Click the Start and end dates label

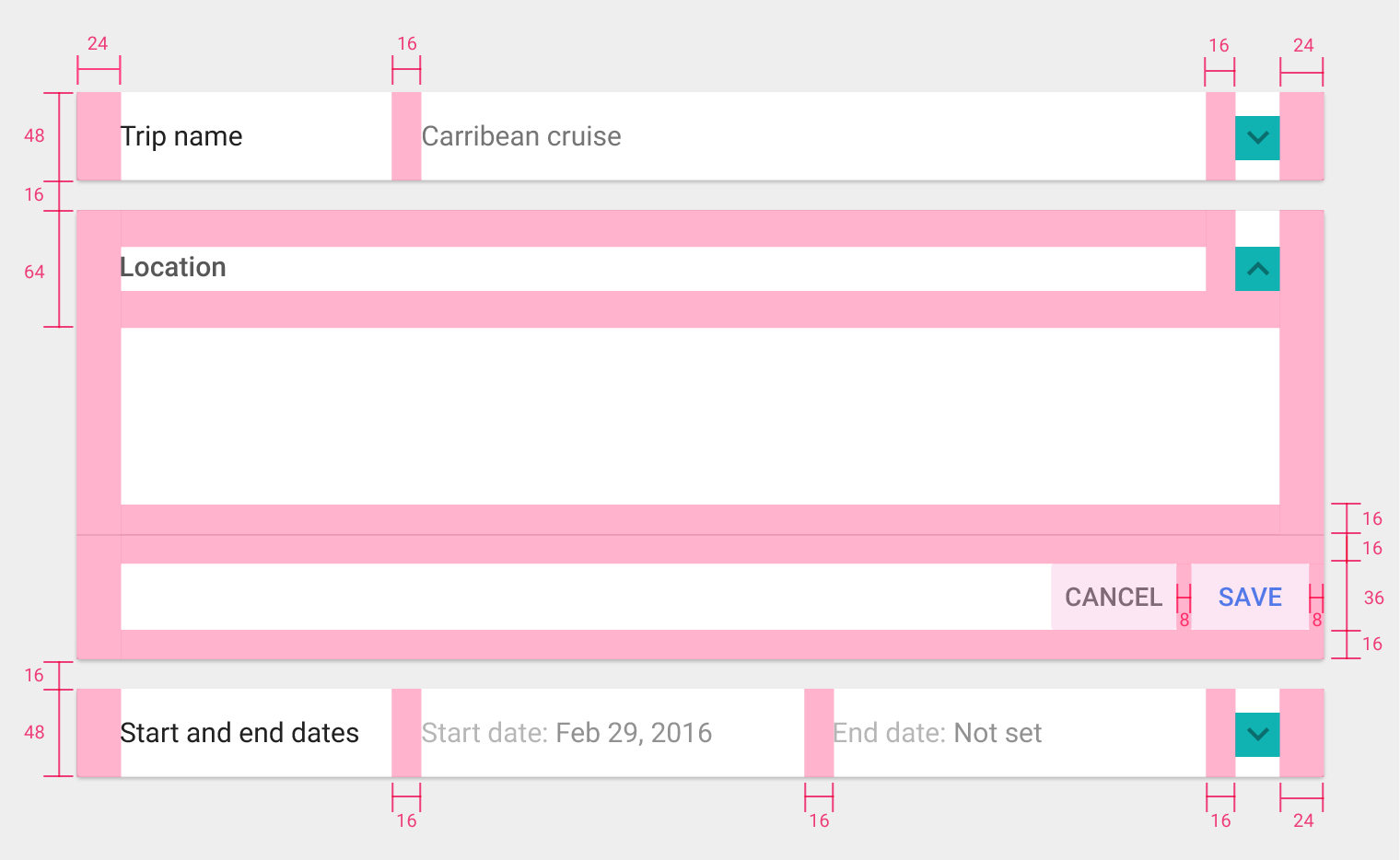239,733
